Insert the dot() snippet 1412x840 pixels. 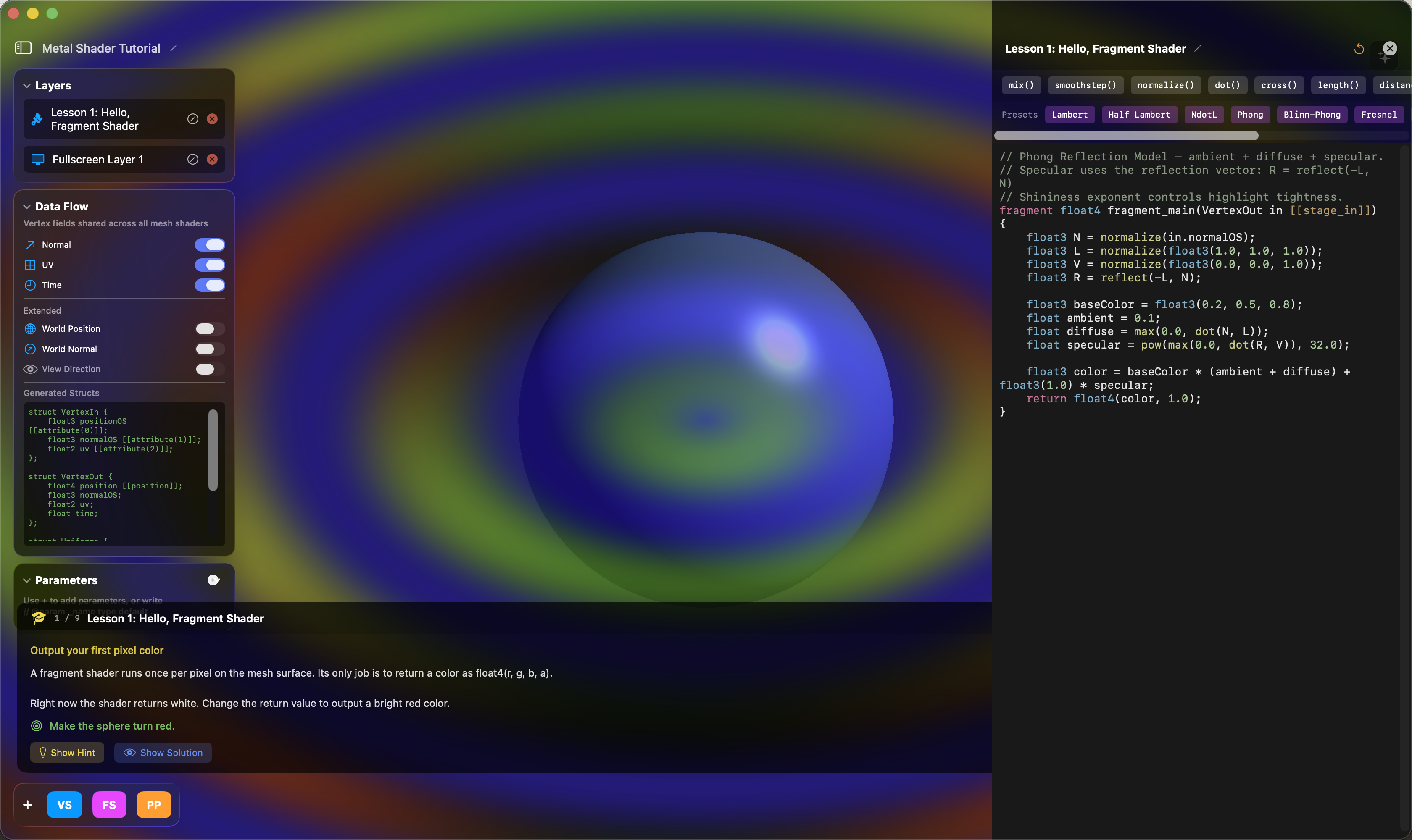tap(1228, 86)
